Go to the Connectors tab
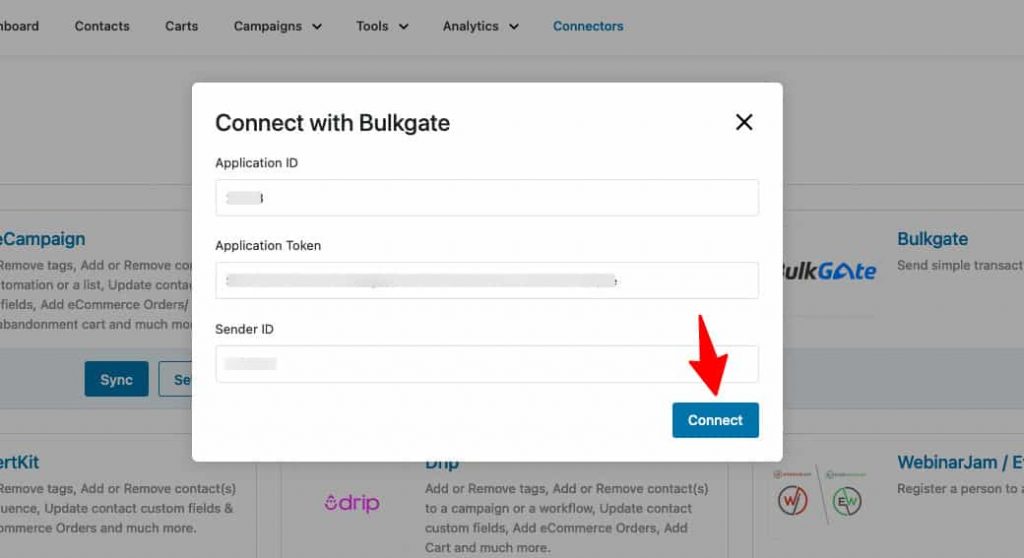The height and width of the screenshot is (558, 1024). [x=588, y=26]
